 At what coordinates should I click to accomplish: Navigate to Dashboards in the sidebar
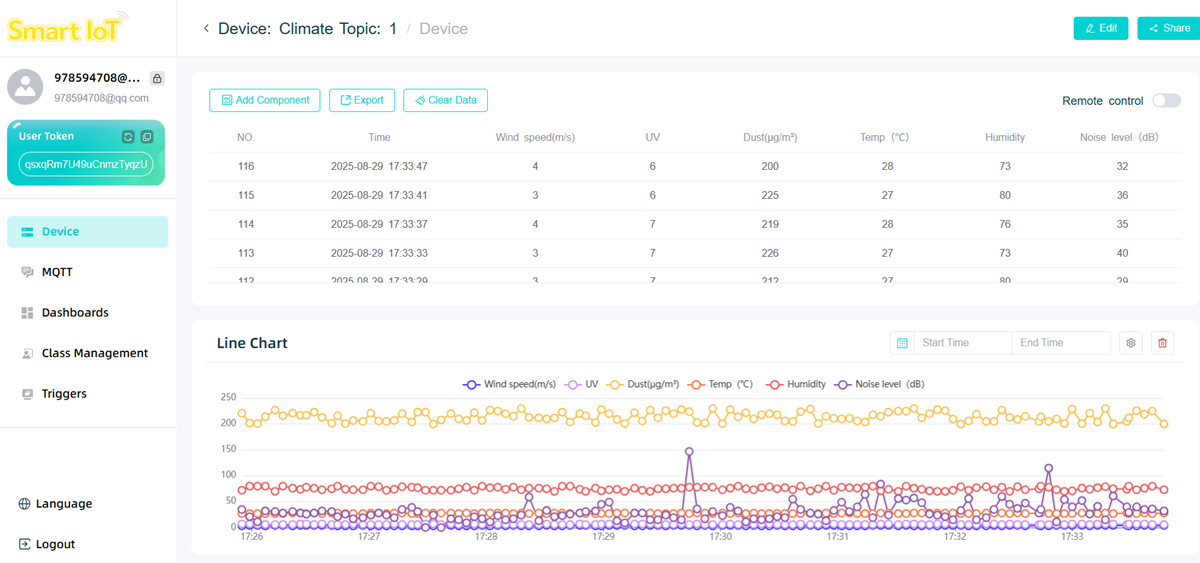74,313
